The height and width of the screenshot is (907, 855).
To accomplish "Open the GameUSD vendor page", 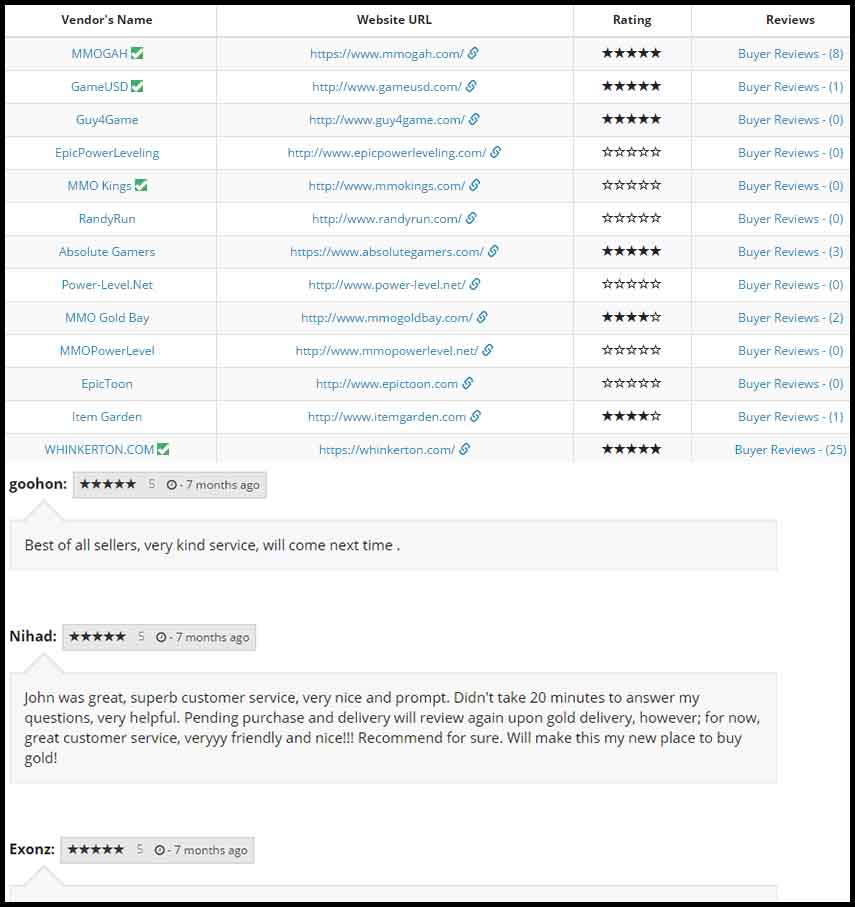I will (x=99, y=86).
